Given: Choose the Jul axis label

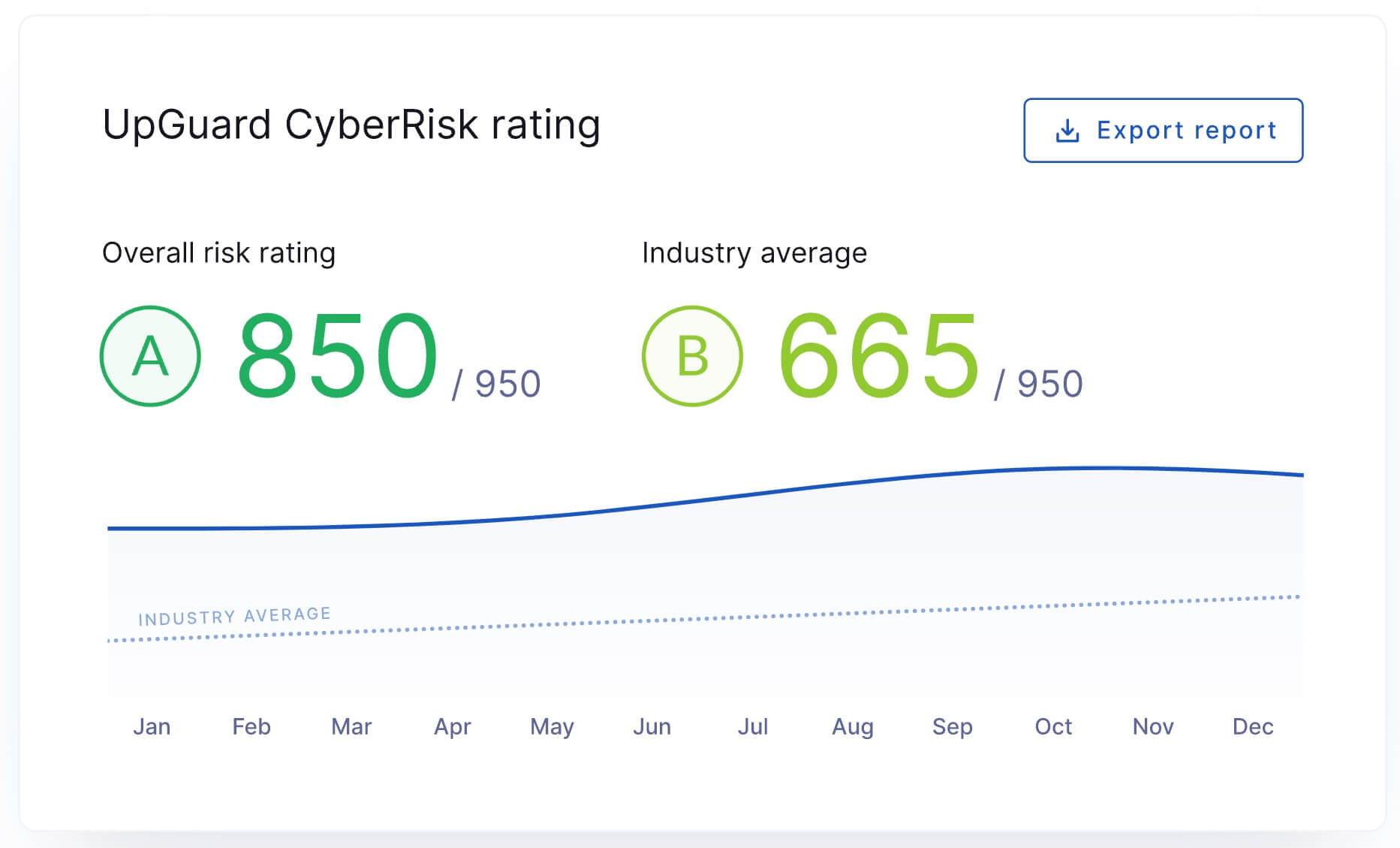Looking at the screenshot, I should [x=752, y=726].
